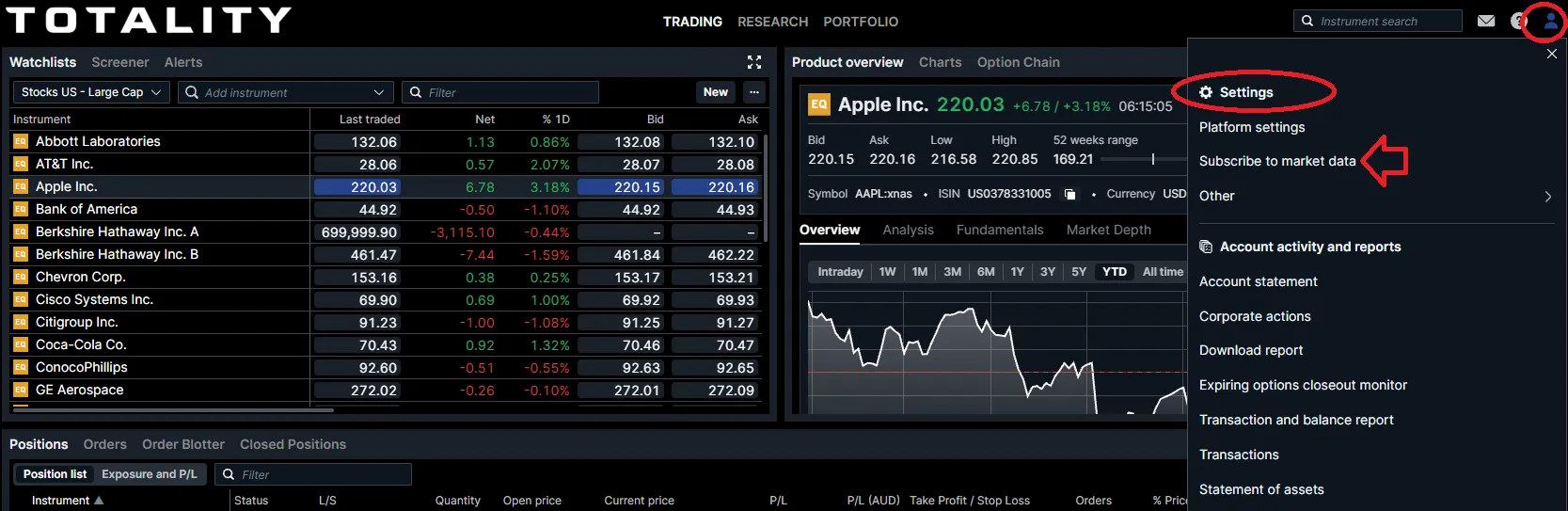Click the New watchlist button
The image size is (1568, 511).
pos(715,92)
